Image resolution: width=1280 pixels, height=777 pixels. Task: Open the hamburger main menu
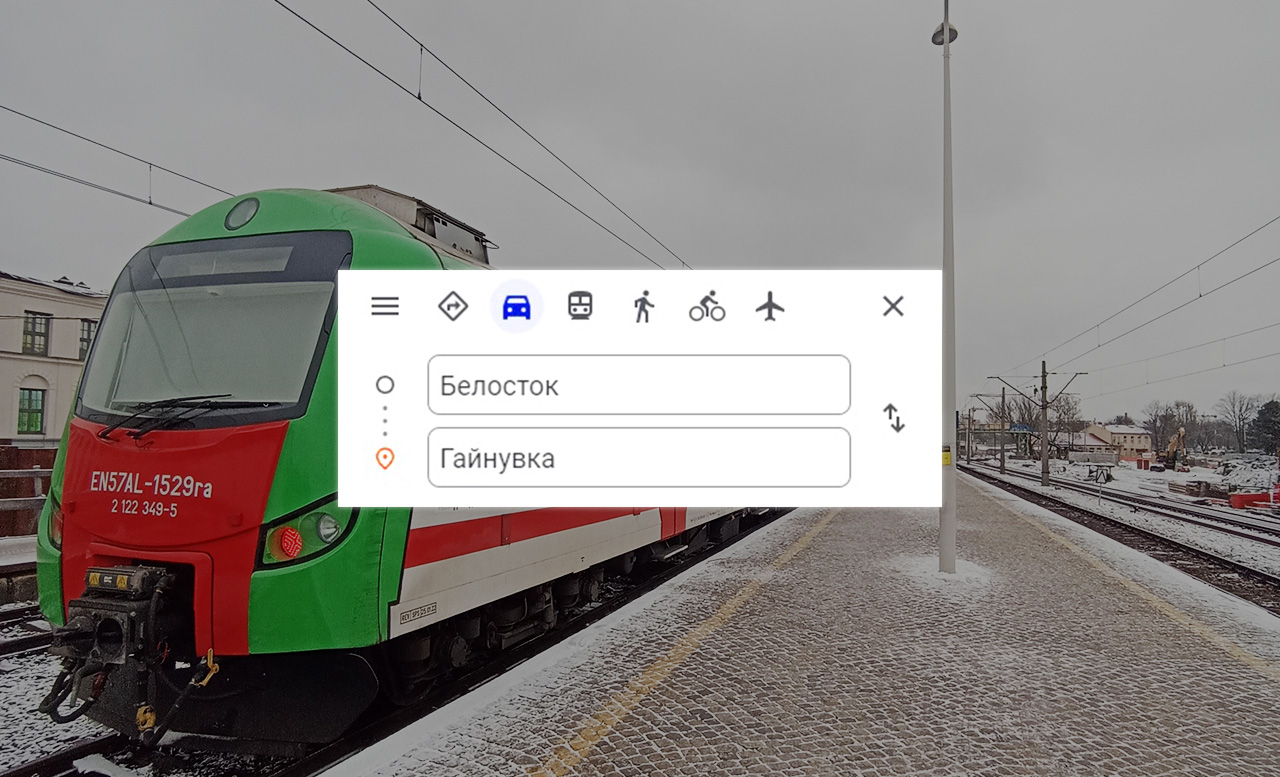(385, 306)
